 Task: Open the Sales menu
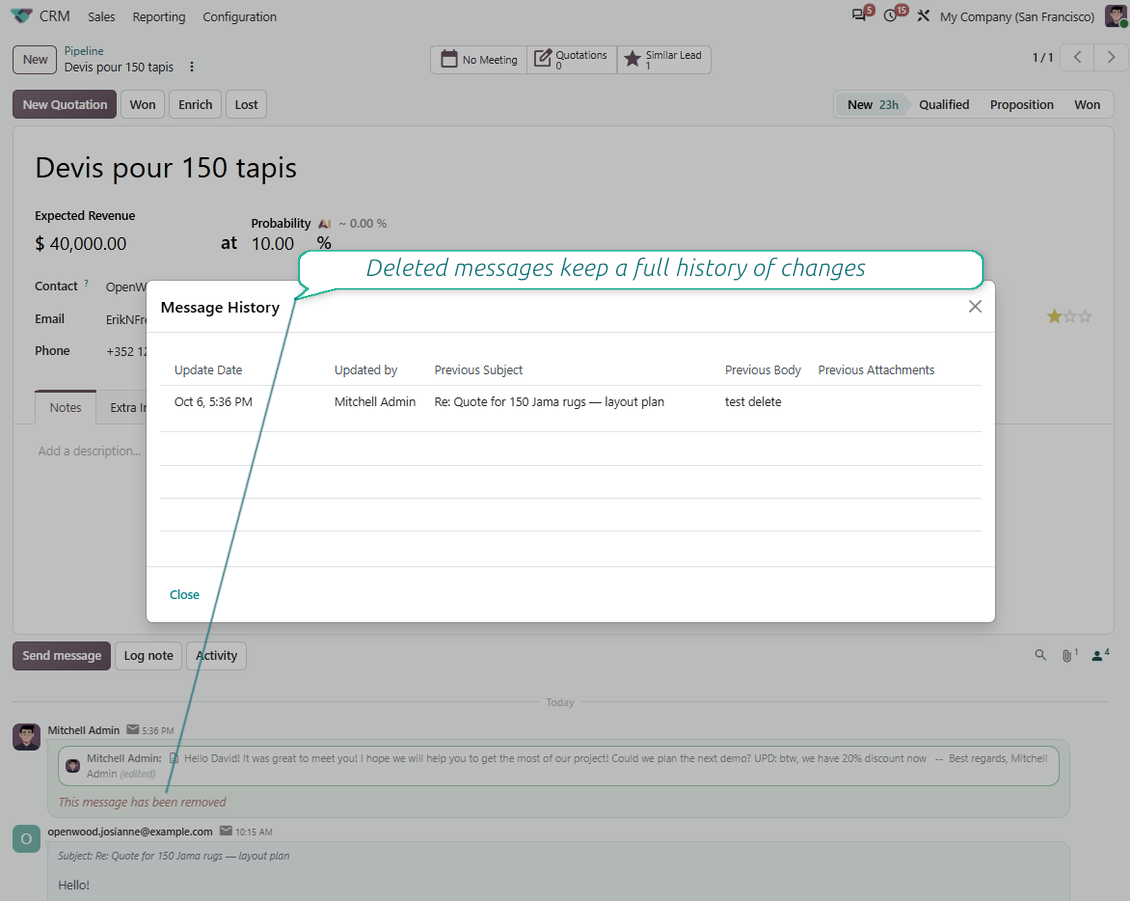tap(102, 17)
